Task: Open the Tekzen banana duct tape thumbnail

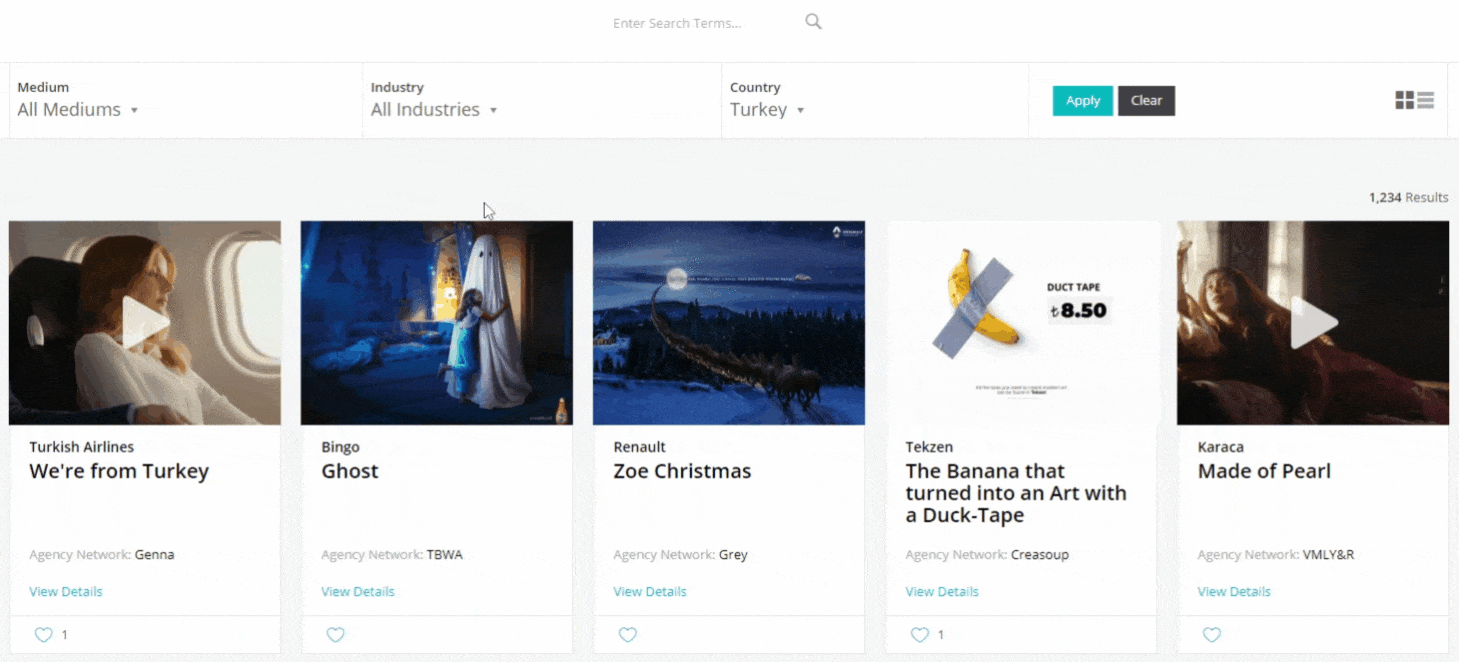Action: pos(1021,323)
